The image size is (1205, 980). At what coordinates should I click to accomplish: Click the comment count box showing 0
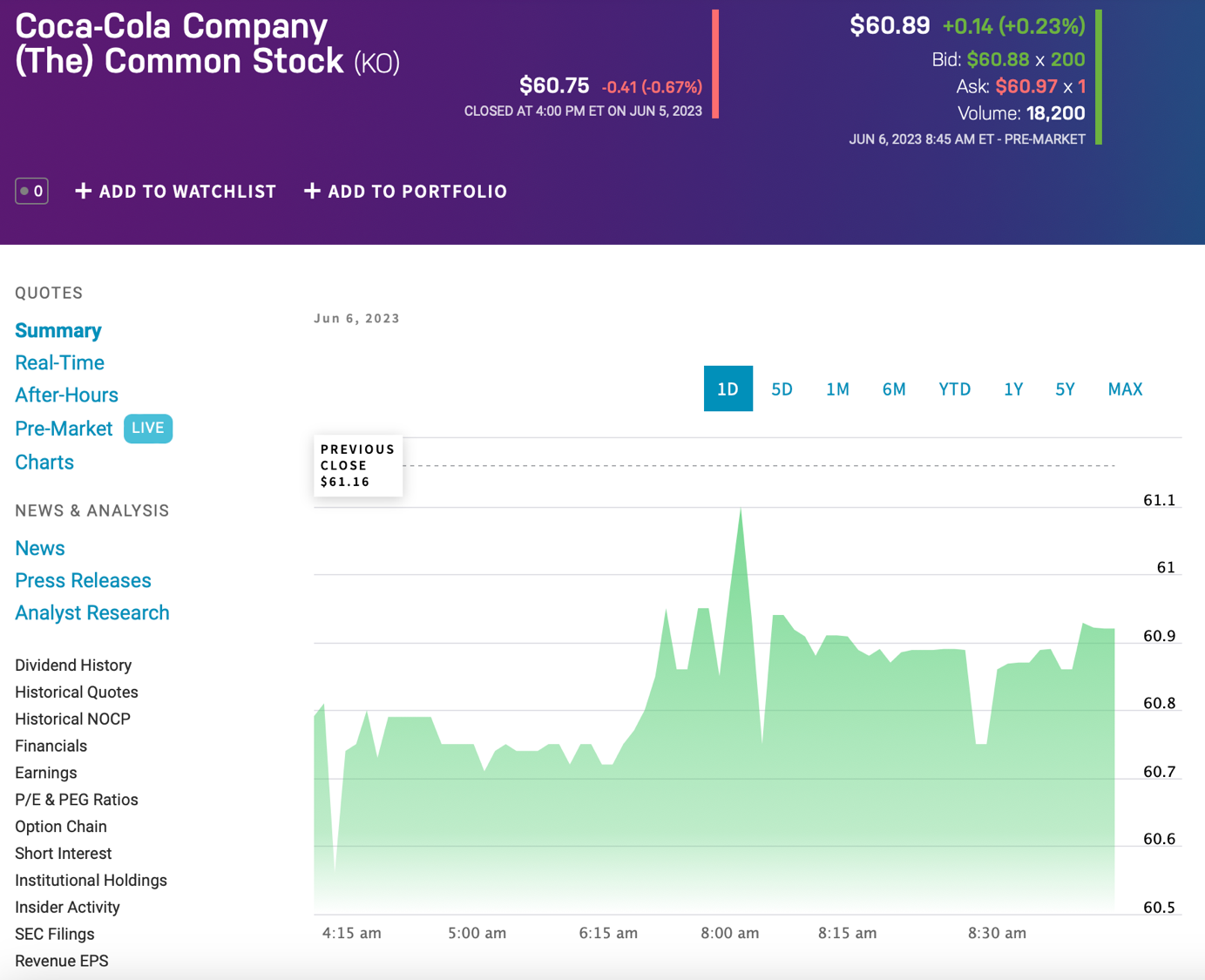coord(31,191)
